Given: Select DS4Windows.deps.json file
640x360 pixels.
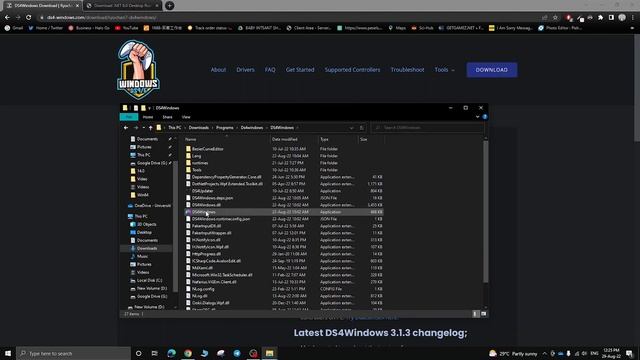Looking at the screenshot, I should [212, 198].
